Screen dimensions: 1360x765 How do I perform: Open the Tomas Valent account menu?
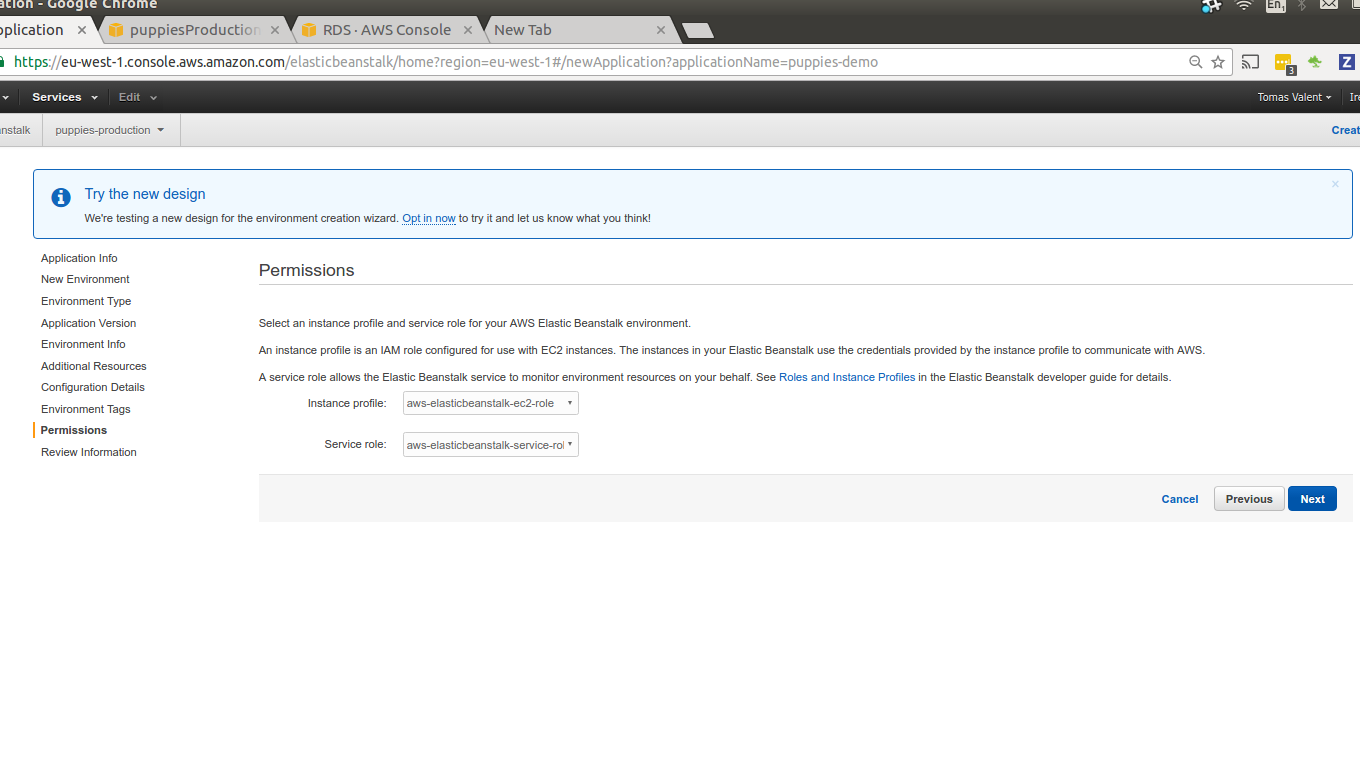click(x=1294, y=97)
